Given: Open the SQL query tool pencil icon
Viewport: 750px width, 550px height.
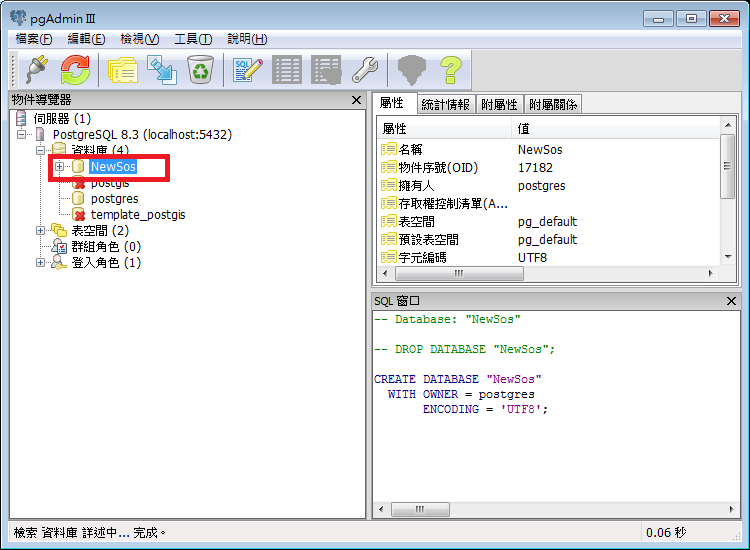Looking at the screenshot, I should click(247, 70).
